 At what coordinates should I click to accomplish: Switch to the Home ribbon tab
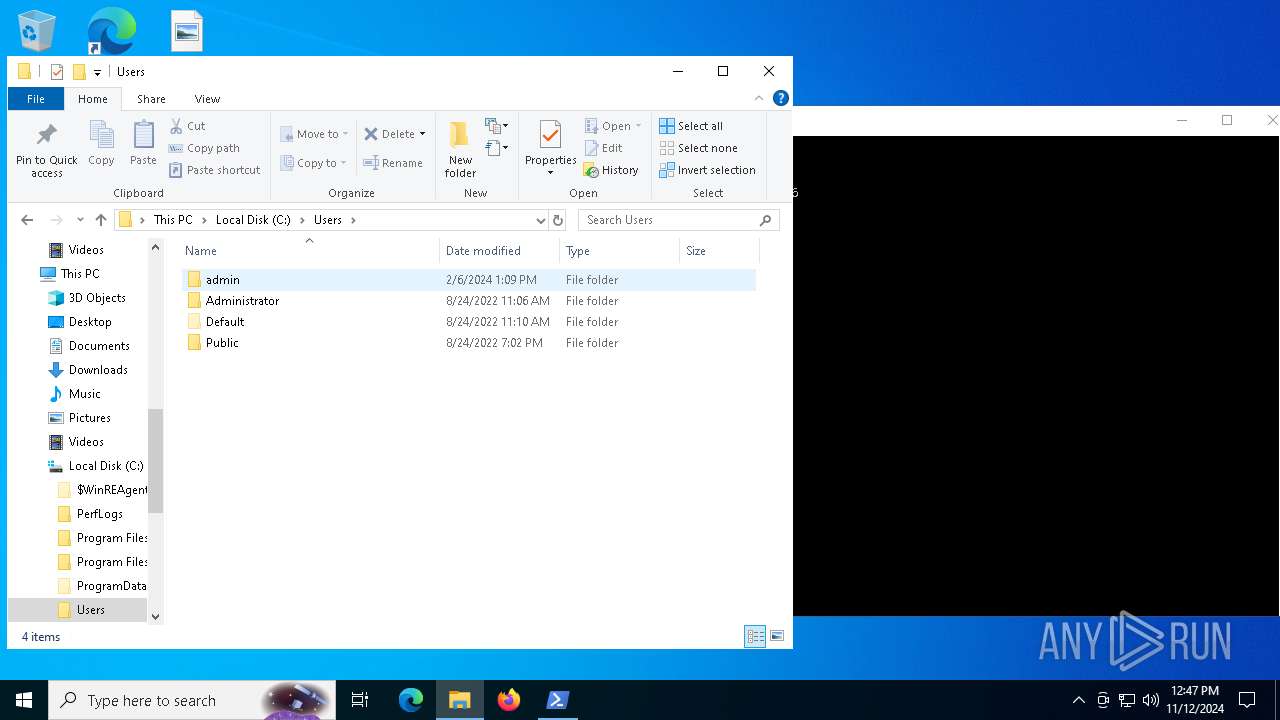coord(93,99)
